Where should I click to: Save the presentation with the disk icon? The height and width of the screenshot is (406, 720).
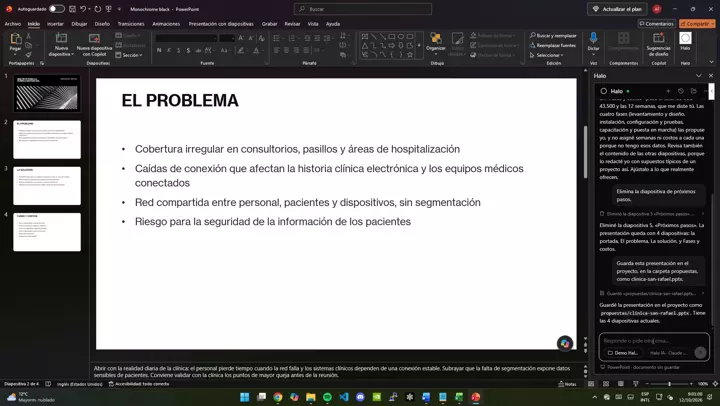[73, 9]
